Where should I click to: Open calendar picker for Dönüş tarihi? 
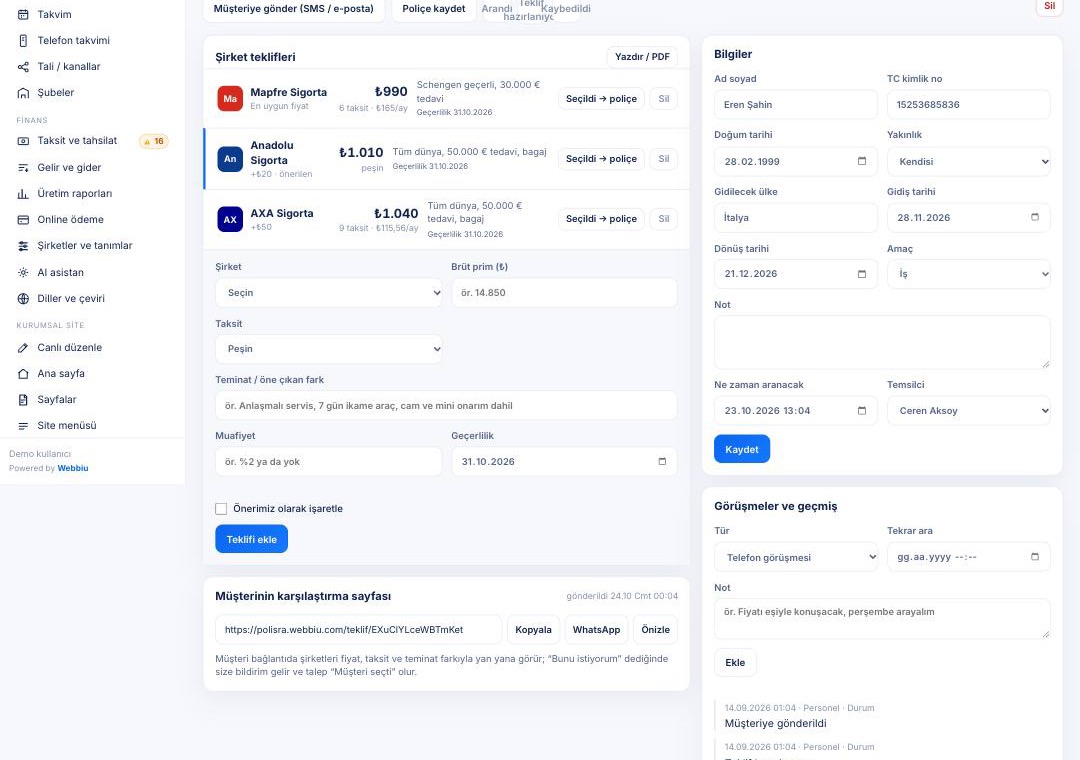click(862, 274)
